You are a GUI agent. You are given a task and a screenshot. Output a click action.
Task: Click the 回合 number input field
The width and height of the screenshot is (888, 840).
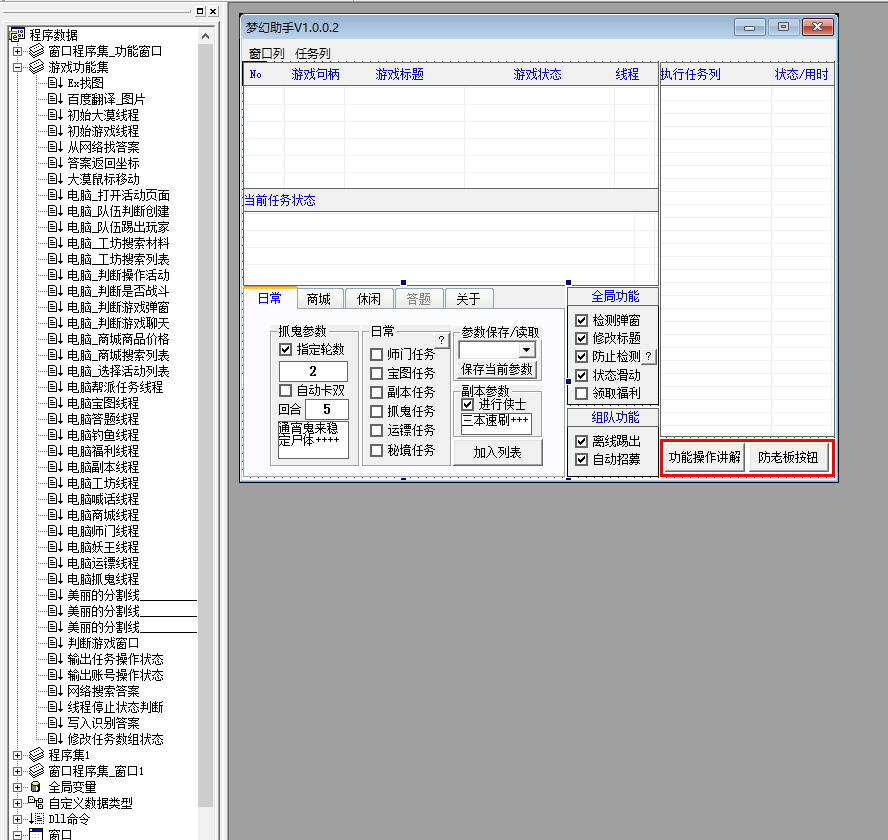(326, 409)
